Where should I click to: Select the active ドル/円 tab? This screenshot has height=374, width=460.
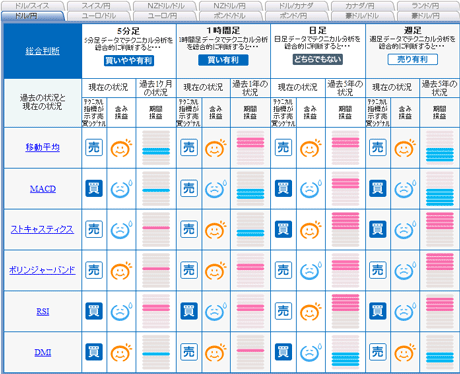pos(32,16)
